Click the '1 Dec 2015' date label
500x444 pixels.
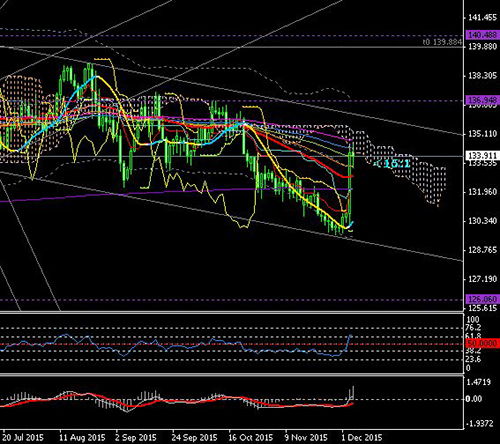coord(362,437)
